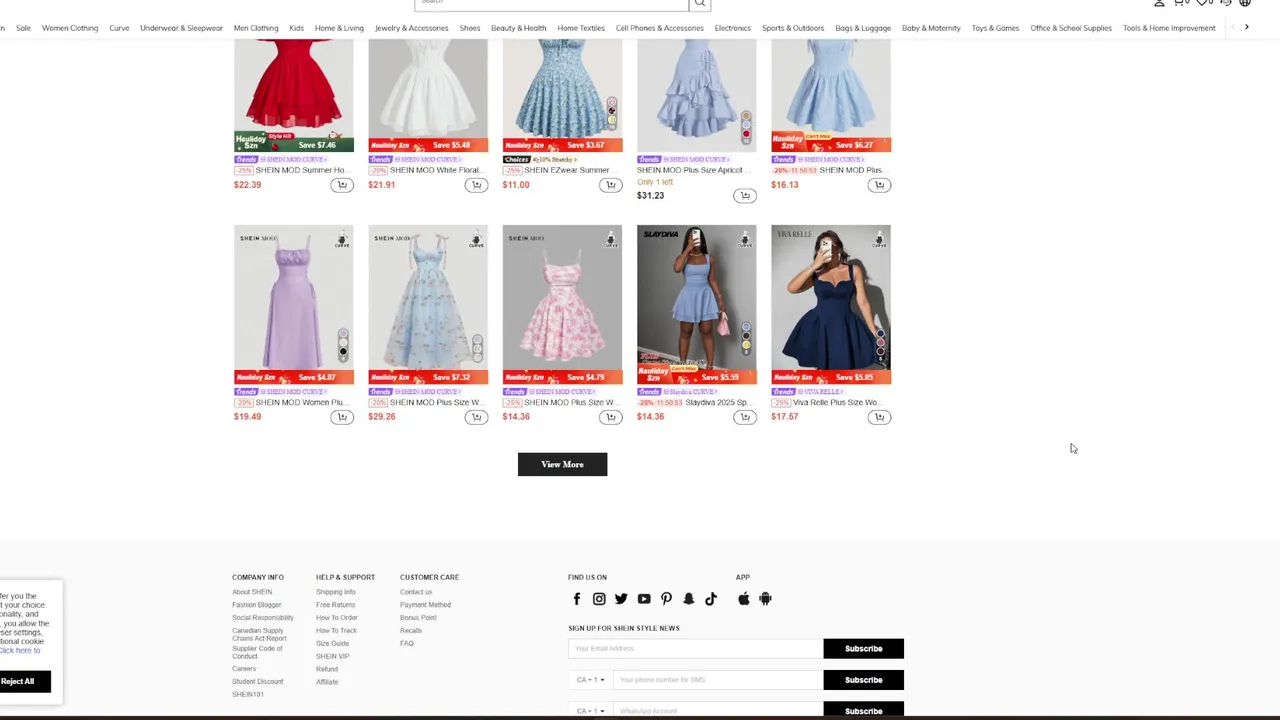This screenshot has width=1280, height=720.
Task: Open Slaydiva blue dress product image
Action: point(696,305)
